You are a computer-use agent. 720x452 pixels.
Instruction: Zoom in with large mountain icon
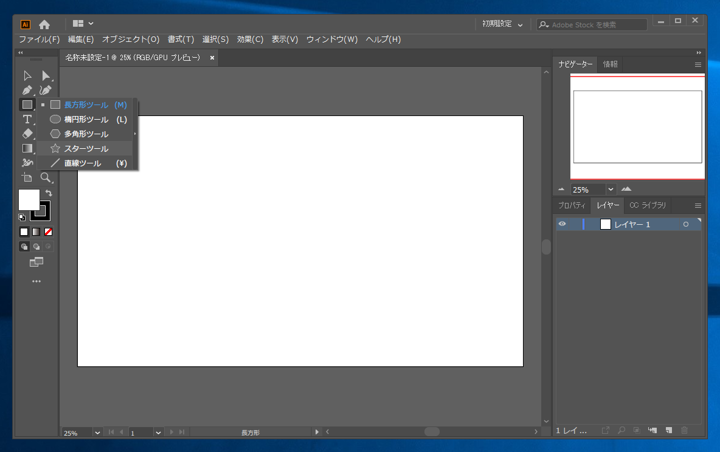tap(626, 189)
